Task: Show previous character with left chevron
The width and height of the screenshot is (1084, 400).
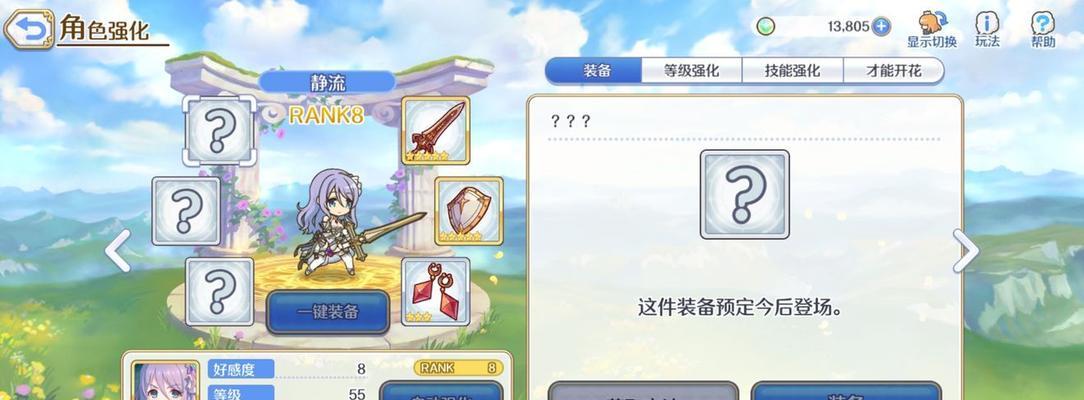Action: point(118,251)
